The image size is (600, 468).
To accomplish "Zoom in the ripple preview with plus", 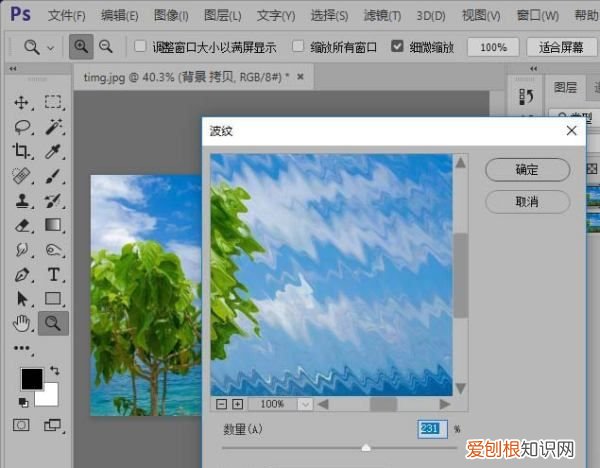I will 237,404.
